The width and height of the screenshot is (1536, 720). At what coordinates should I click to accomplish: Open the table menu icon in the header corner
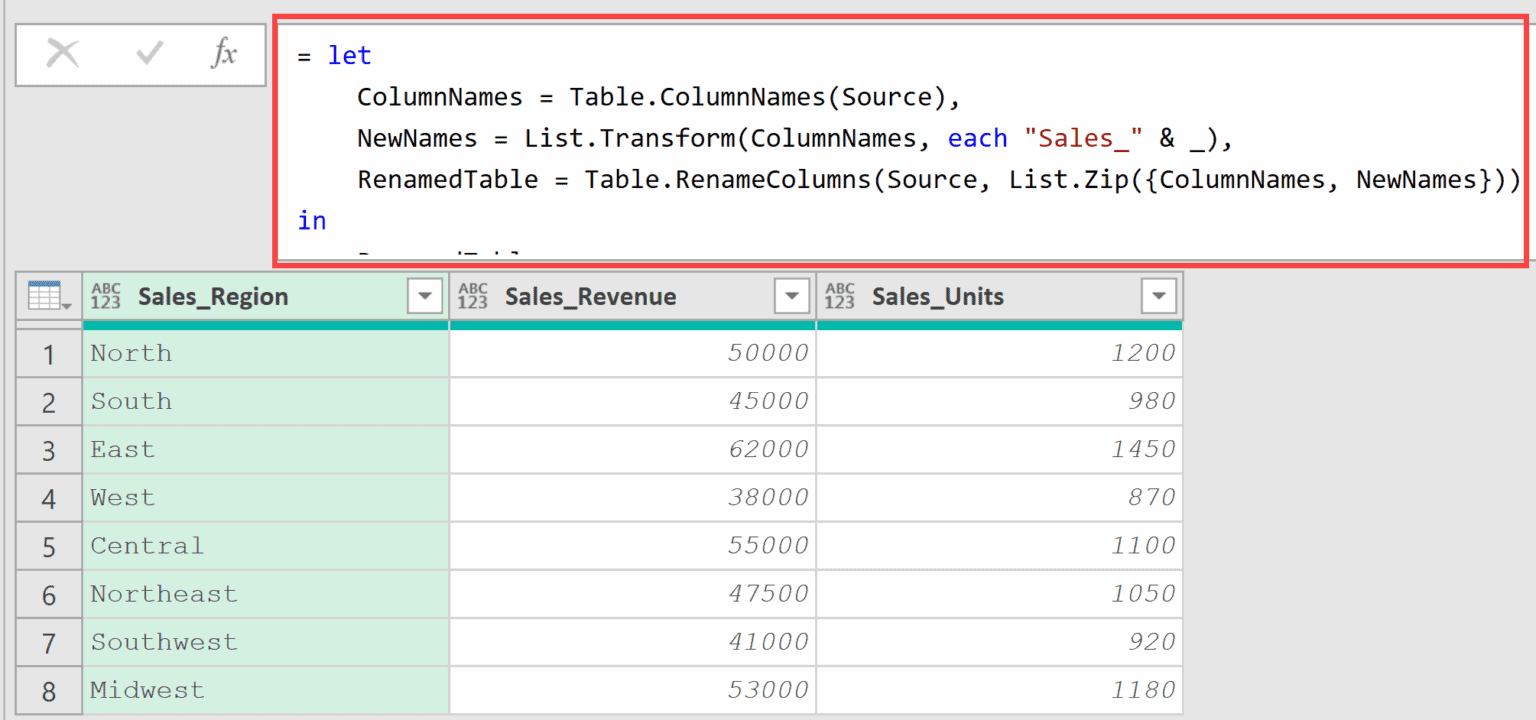pyautogui.click(x=48, y=296)
